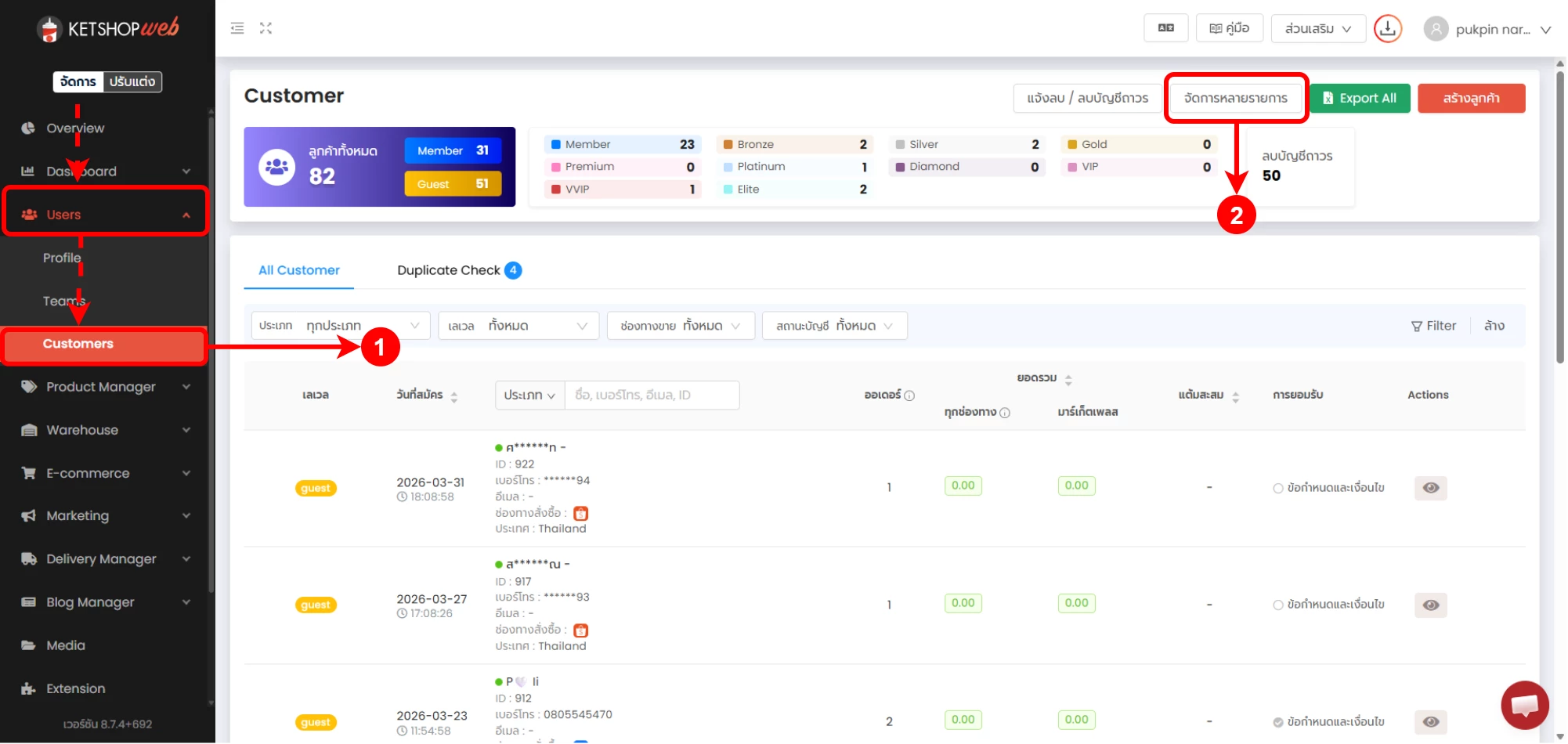Screen dimensions: 1568x744
Task: Click the order info icon in header
Action: (909, 396)
